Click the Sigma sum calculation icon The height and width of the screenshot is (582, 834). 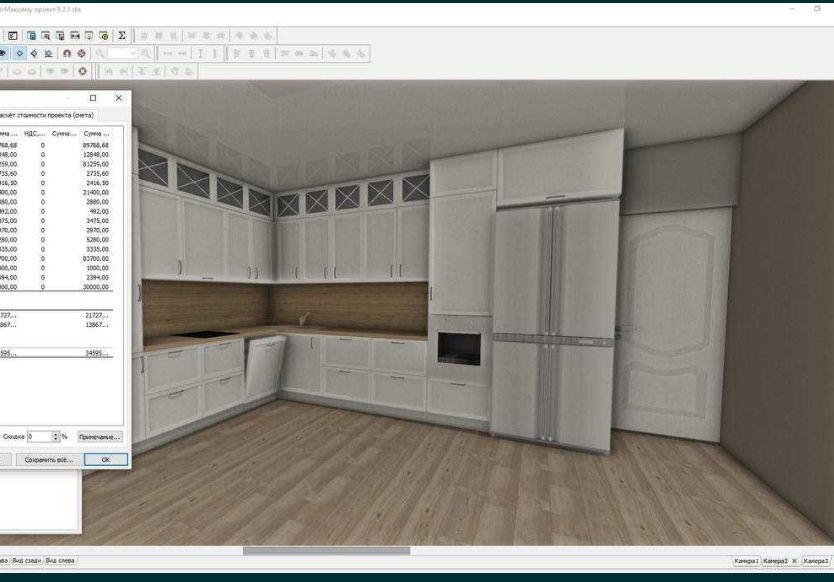[122, 36]
